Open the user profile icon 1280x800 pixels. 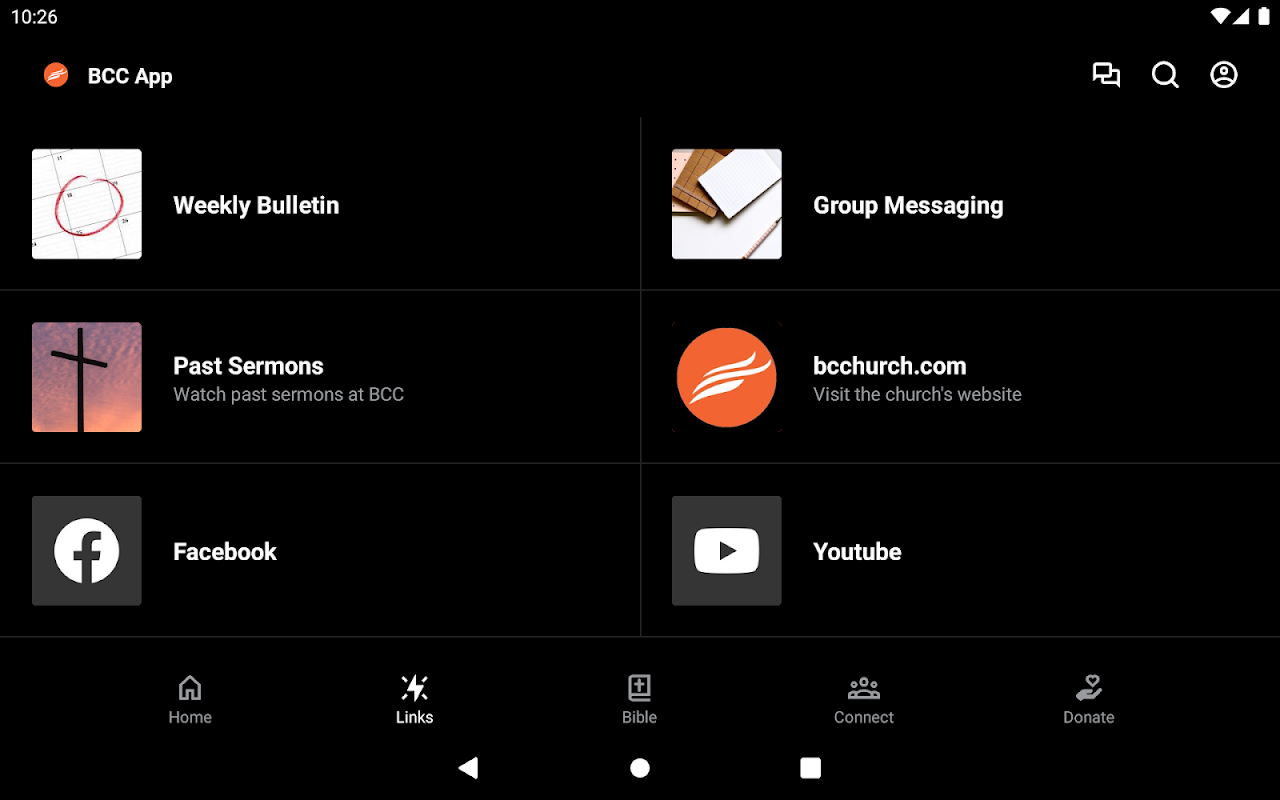click(1224, 75)
